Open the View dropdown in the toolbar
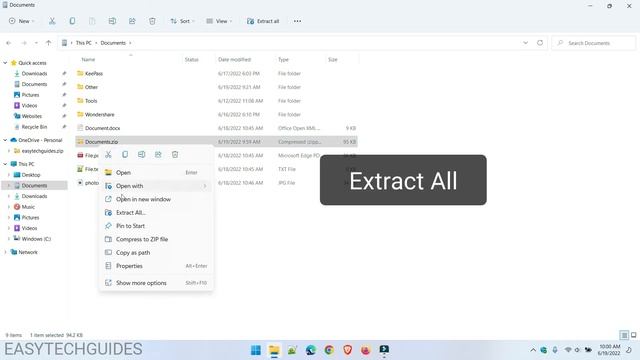Screen dimensions: 640x360 click(x=219, y=21)
